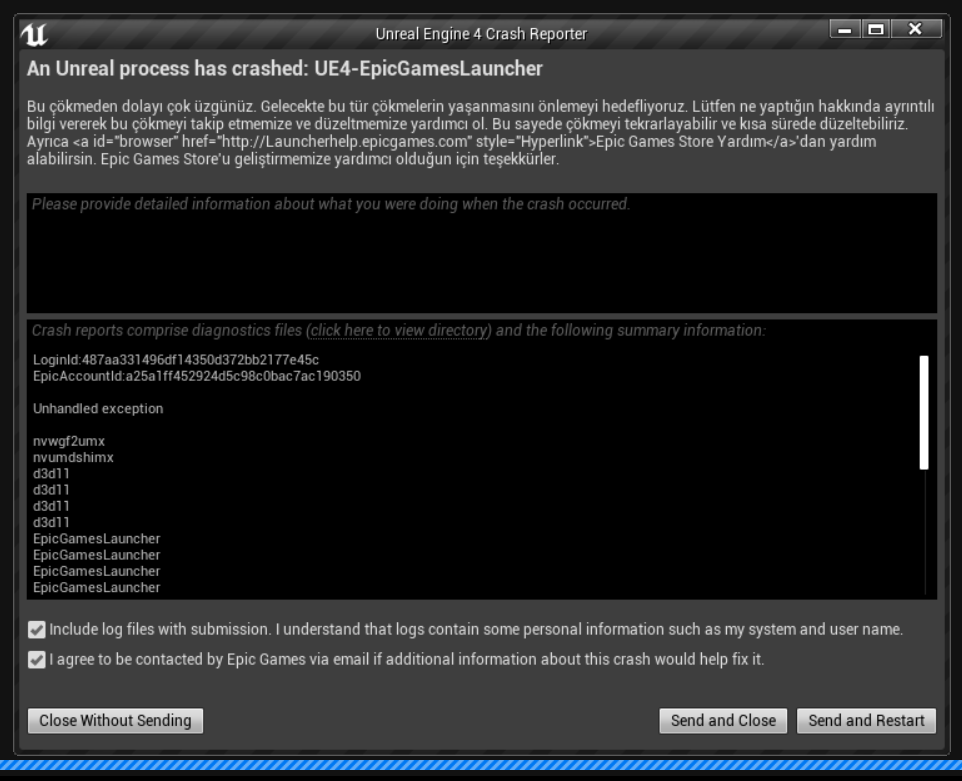Select the LoginId line in summary

[176, 360]
